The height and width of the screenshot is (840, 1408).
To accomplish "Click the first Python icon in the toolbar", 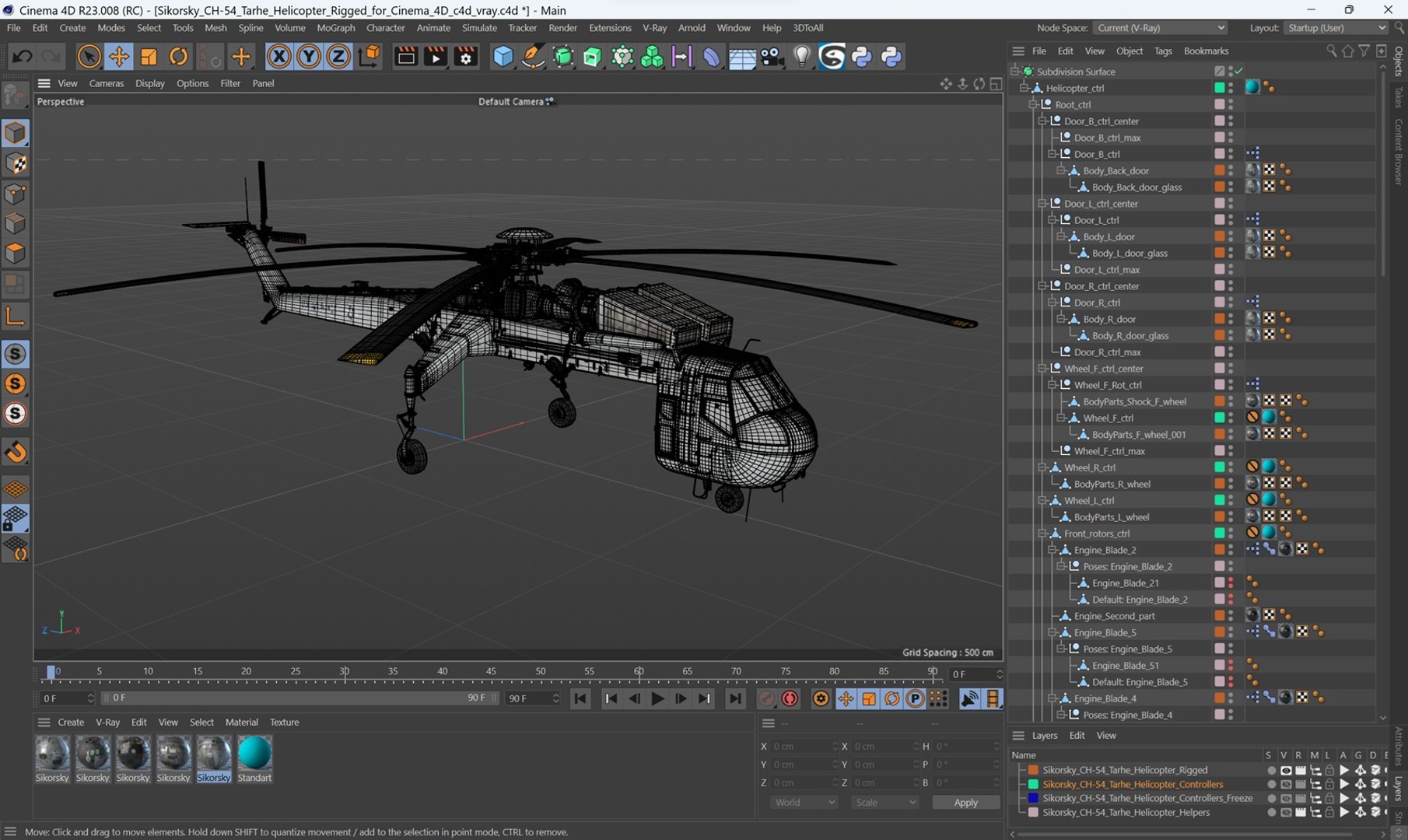I will 862,56.
